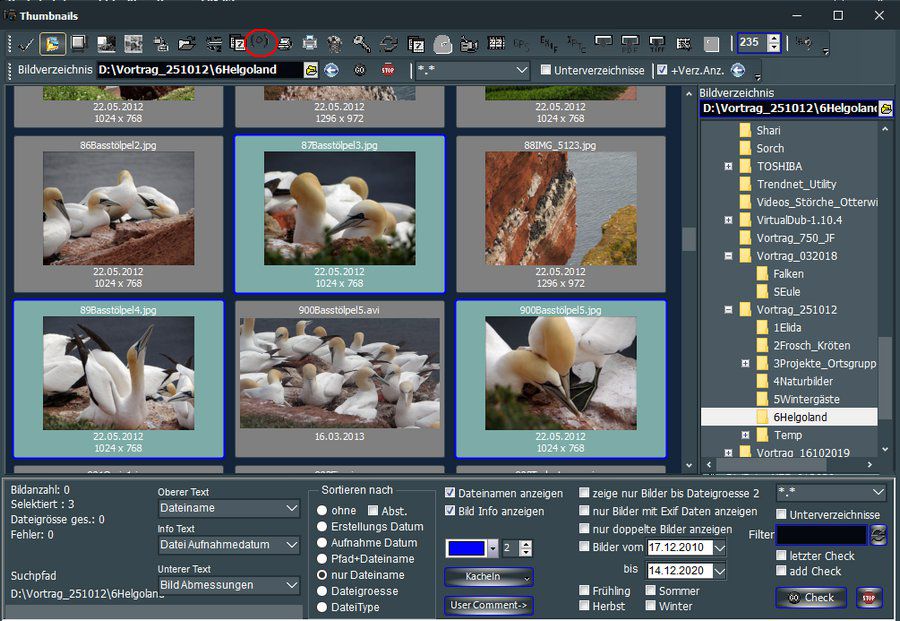Select the 'Dateigroesse' sort radio button
Viewport: 900px width, 621px height.
click(x=322, y=591)
